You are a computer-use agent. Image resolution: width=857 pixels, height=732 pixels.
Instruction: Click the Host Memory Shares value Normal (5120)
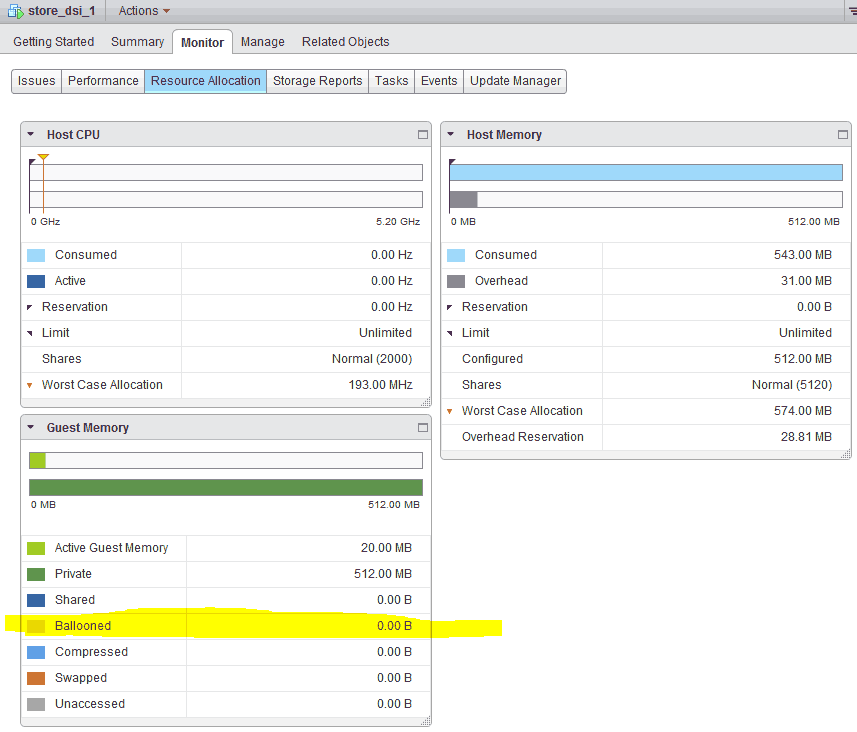tap(792, 385)
